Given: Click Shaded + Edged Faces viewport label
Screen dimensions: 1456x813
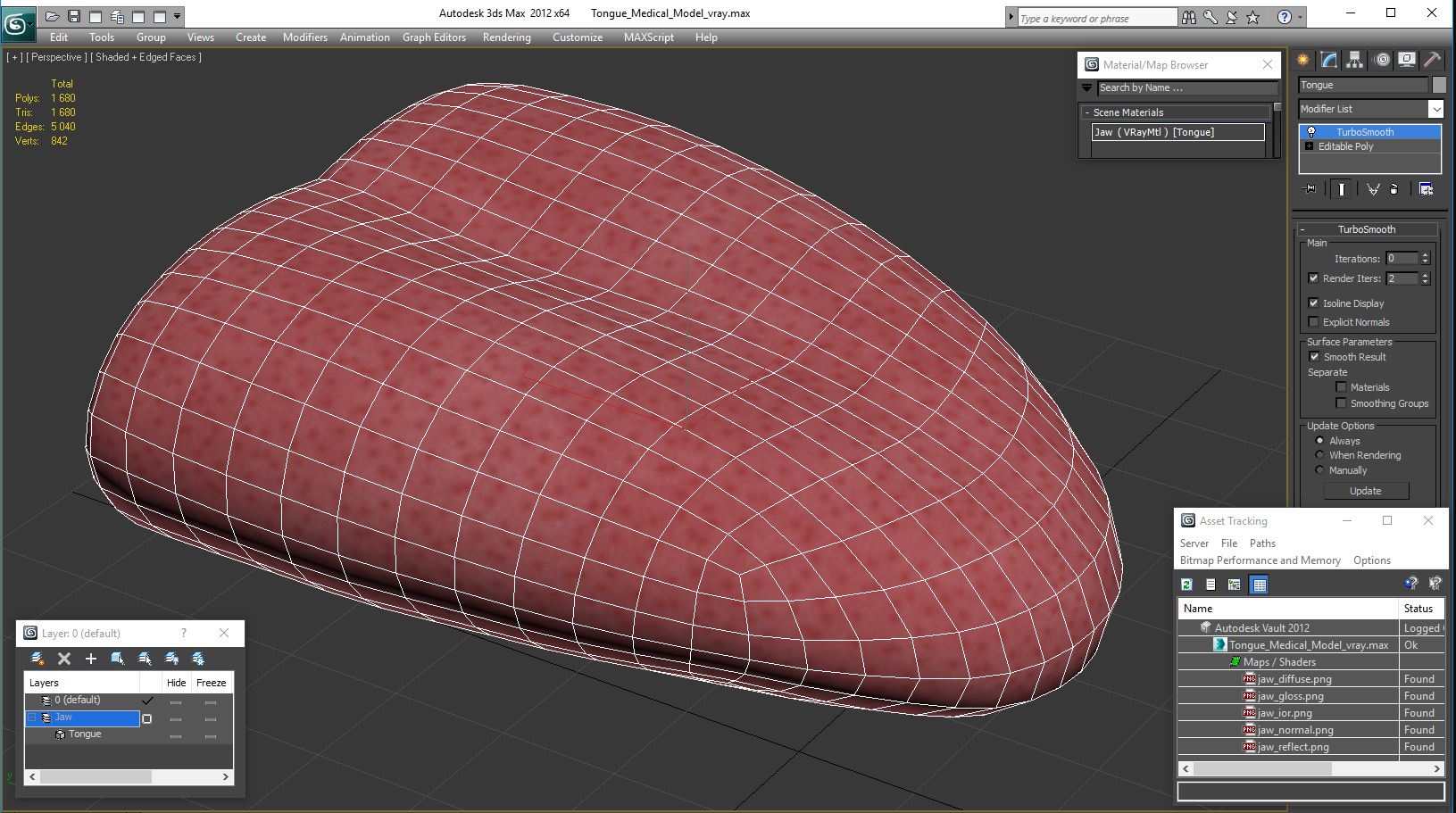Looking at the screenshot, I should (x=148, y=57).
